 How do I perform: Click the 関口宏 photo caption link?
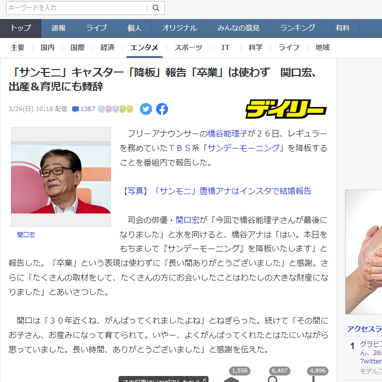pos(26,235)
